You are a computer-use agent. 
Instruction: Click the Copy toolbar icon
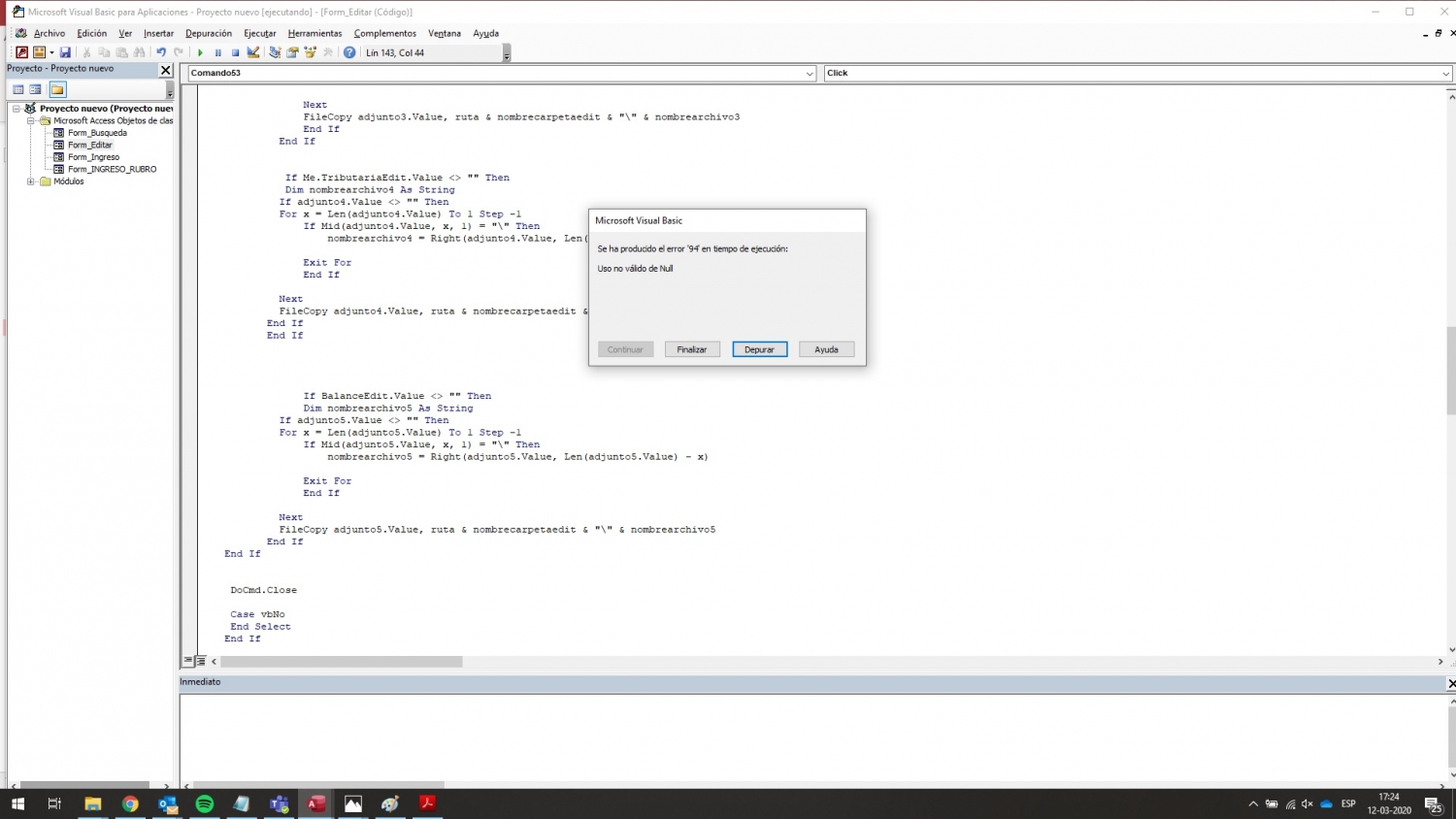pyautogui.click(x=104, y=52)
